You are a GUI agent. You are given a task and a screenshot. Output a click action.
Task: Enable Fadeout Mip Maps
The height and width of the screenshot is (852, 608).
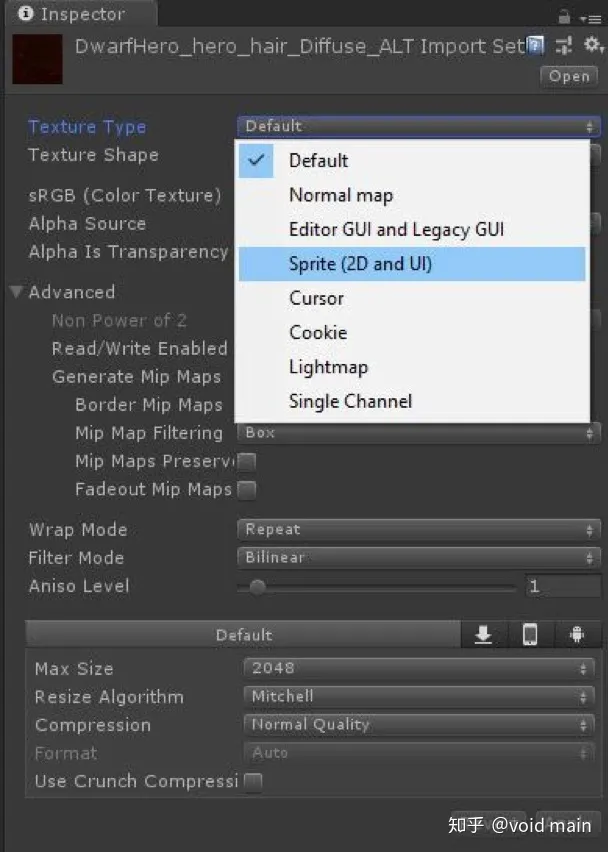pyautogui.click(x=246, y=489)
